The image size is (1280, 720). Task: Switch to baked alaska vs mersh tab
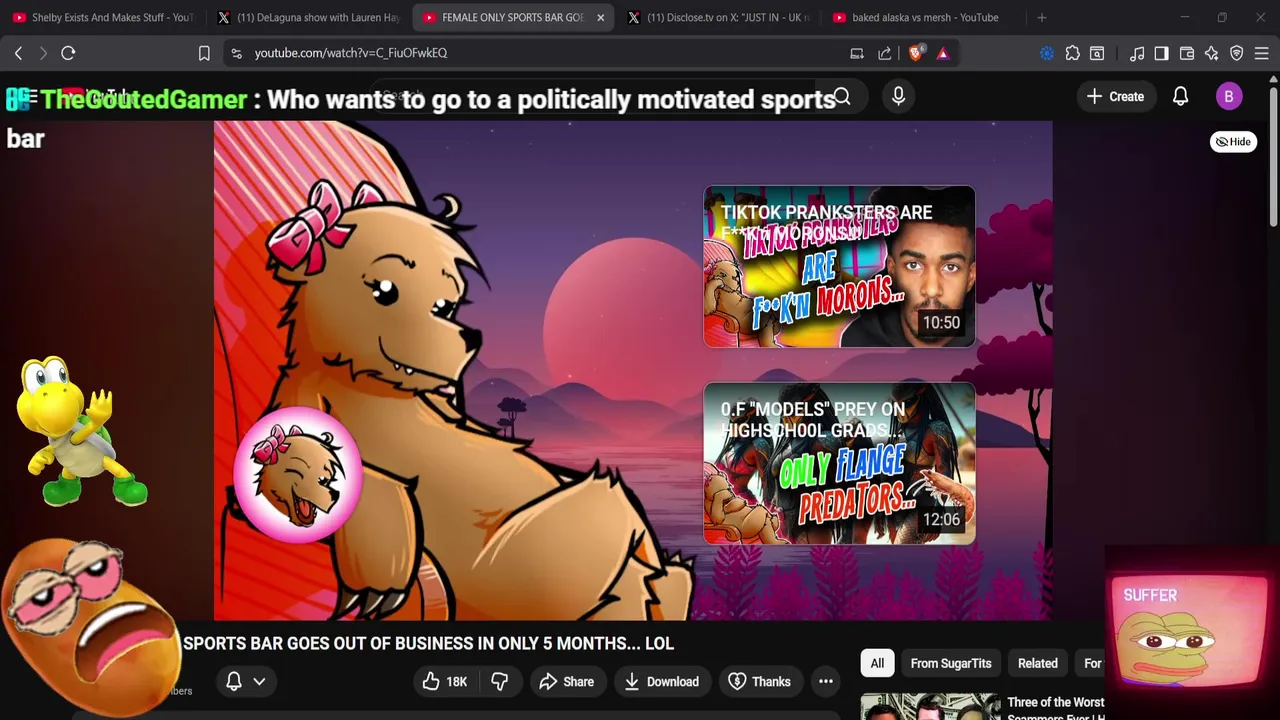click(922, 17)
